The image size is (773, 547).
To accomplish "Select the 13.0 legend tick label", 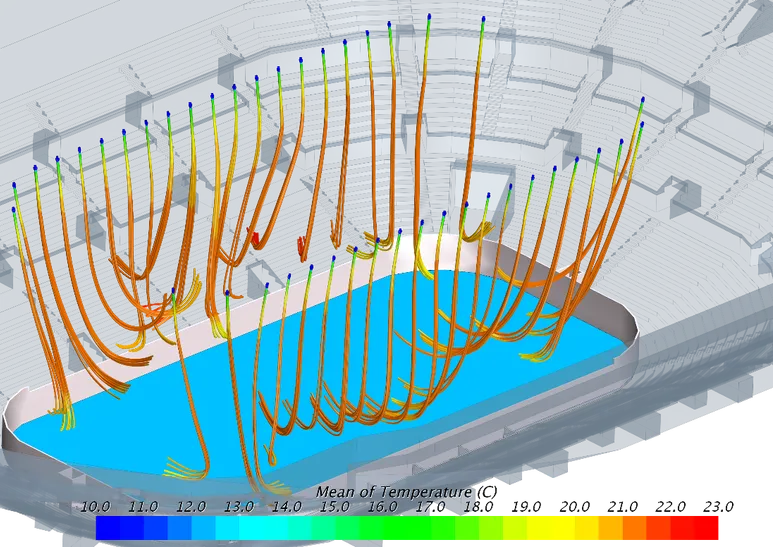I will [240, 507].
